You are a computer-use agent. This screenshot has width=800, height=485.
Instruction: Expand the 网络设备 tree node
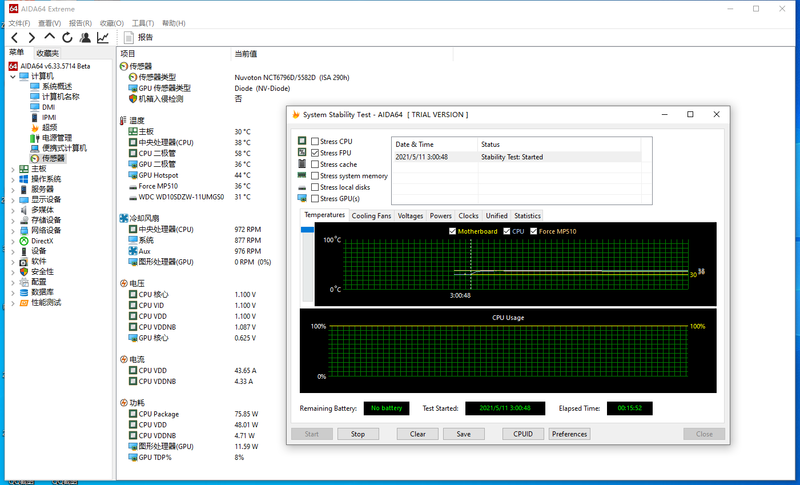tap(13, 231)
